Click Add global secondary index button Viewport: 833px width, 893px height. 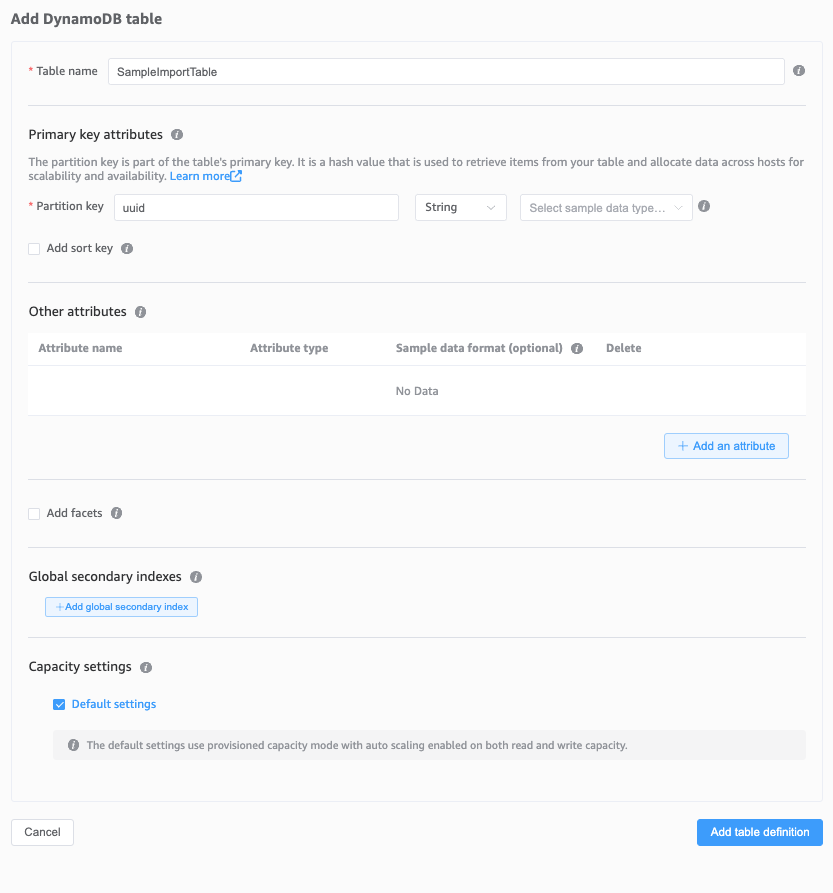(x=121, y=607)
